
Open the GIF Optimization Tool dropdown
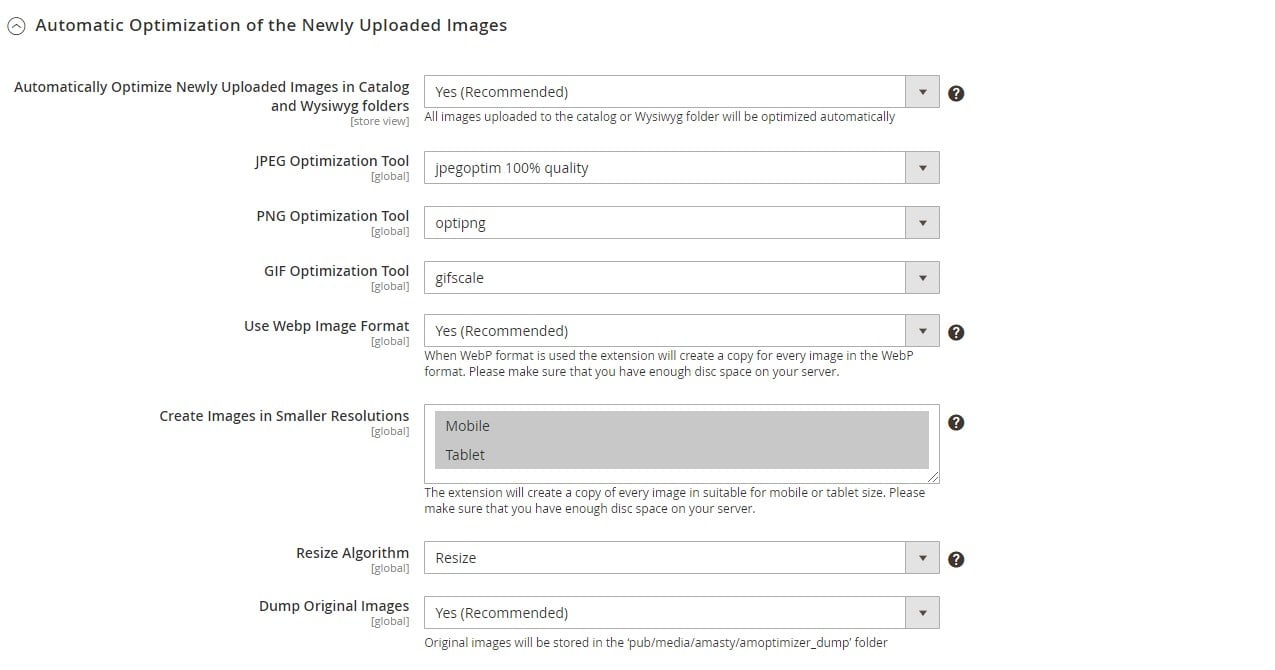pyautogui.click(x=681, y=278)
